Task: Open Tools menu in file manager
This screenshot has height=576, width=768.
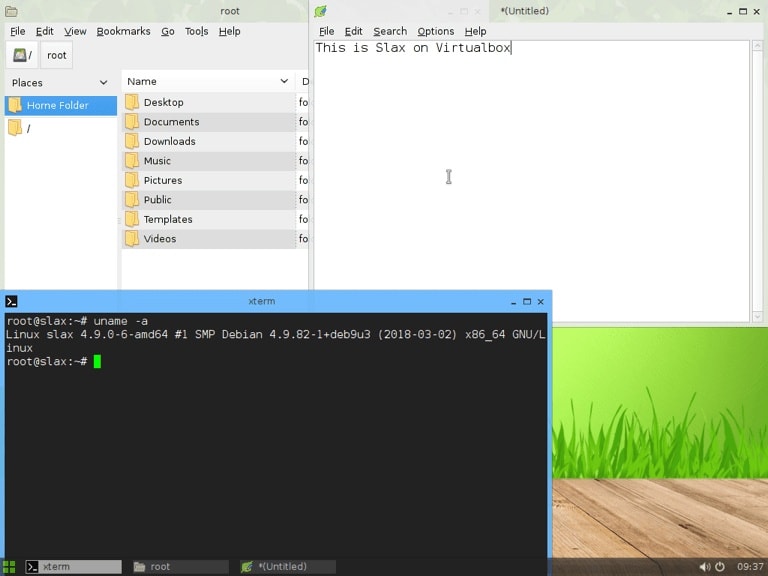Action: [196, 31]
